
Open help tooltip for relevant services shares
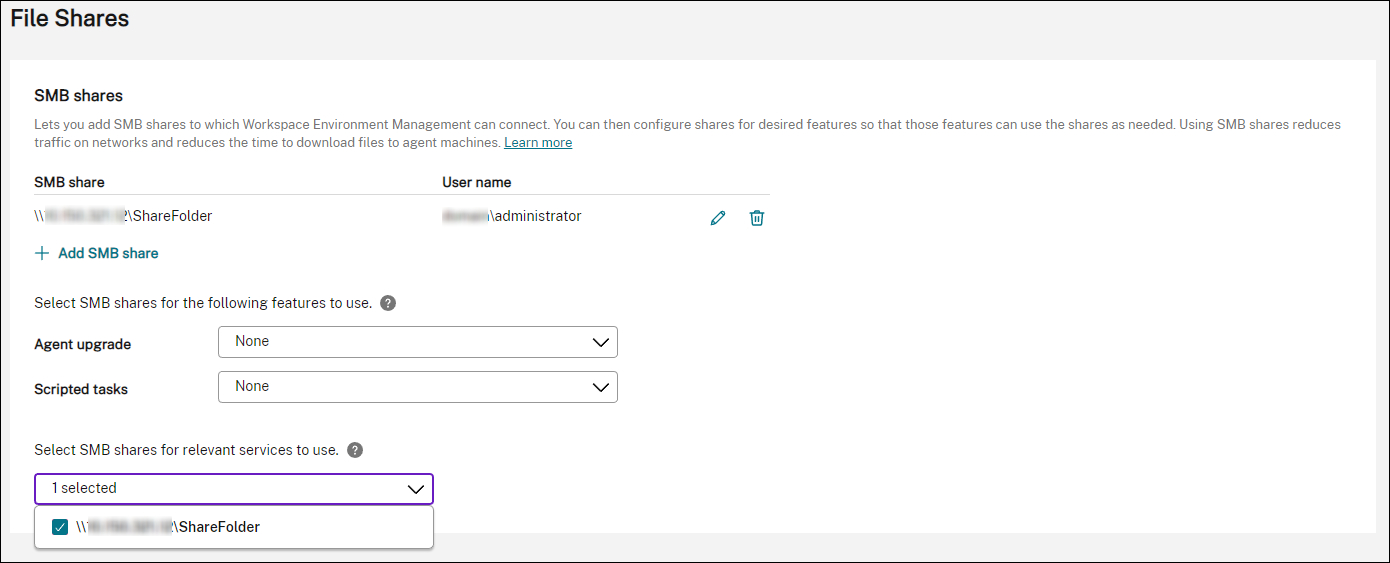tap(355, 450)
